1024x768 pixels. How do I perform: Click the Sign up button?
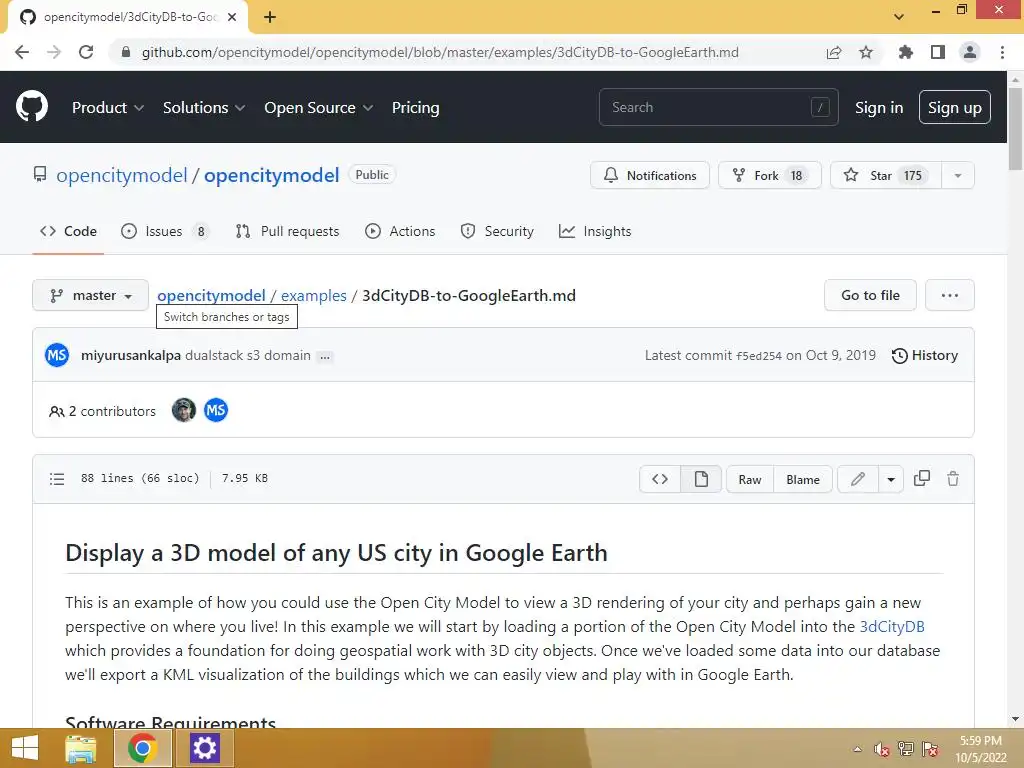954,107
